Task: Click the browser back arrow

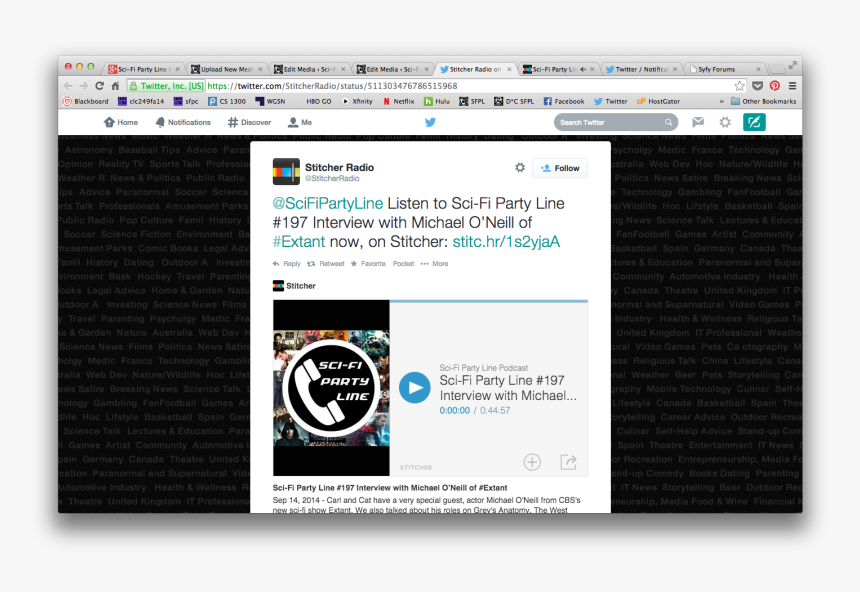Action: pyautogui.click(x=68, y=86)
